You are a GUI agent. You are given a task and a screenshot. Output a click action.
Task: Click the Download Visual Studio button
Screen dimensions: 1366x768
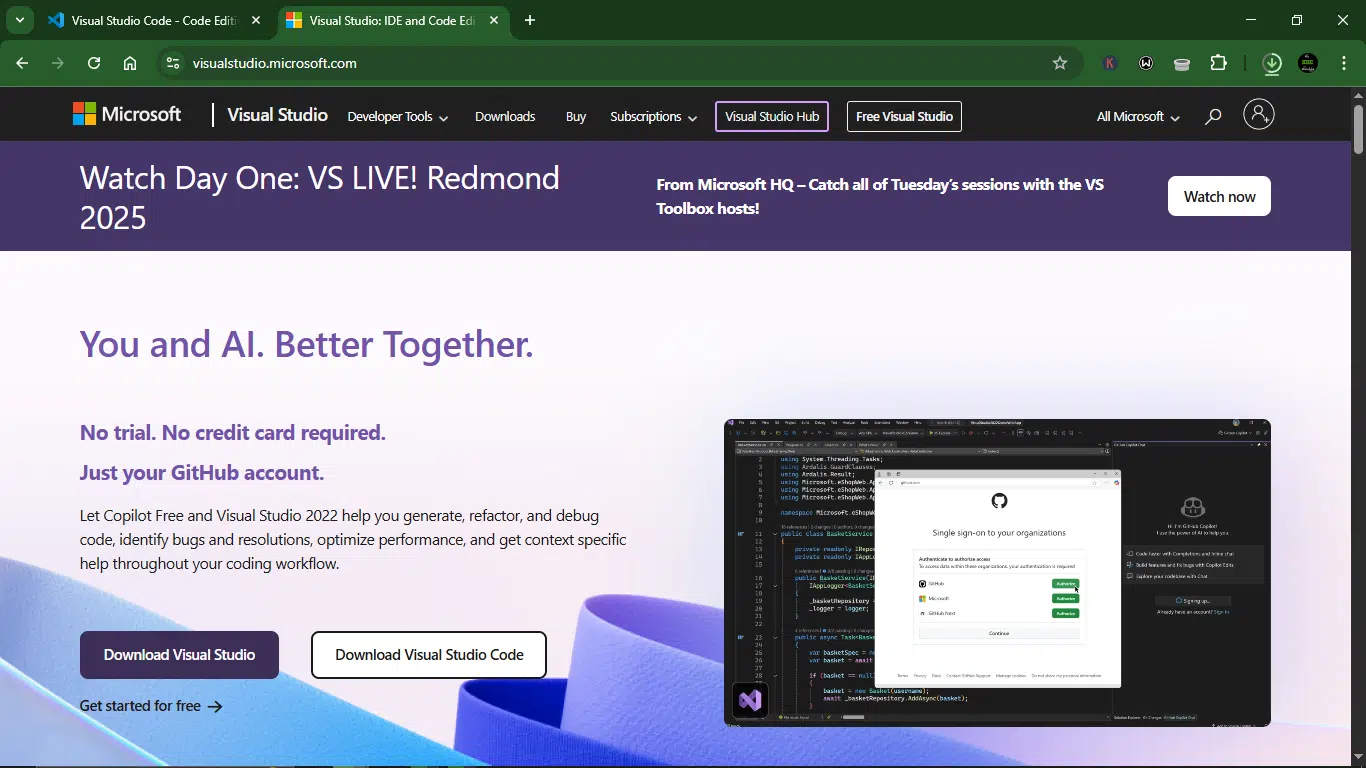coord(179,655)
